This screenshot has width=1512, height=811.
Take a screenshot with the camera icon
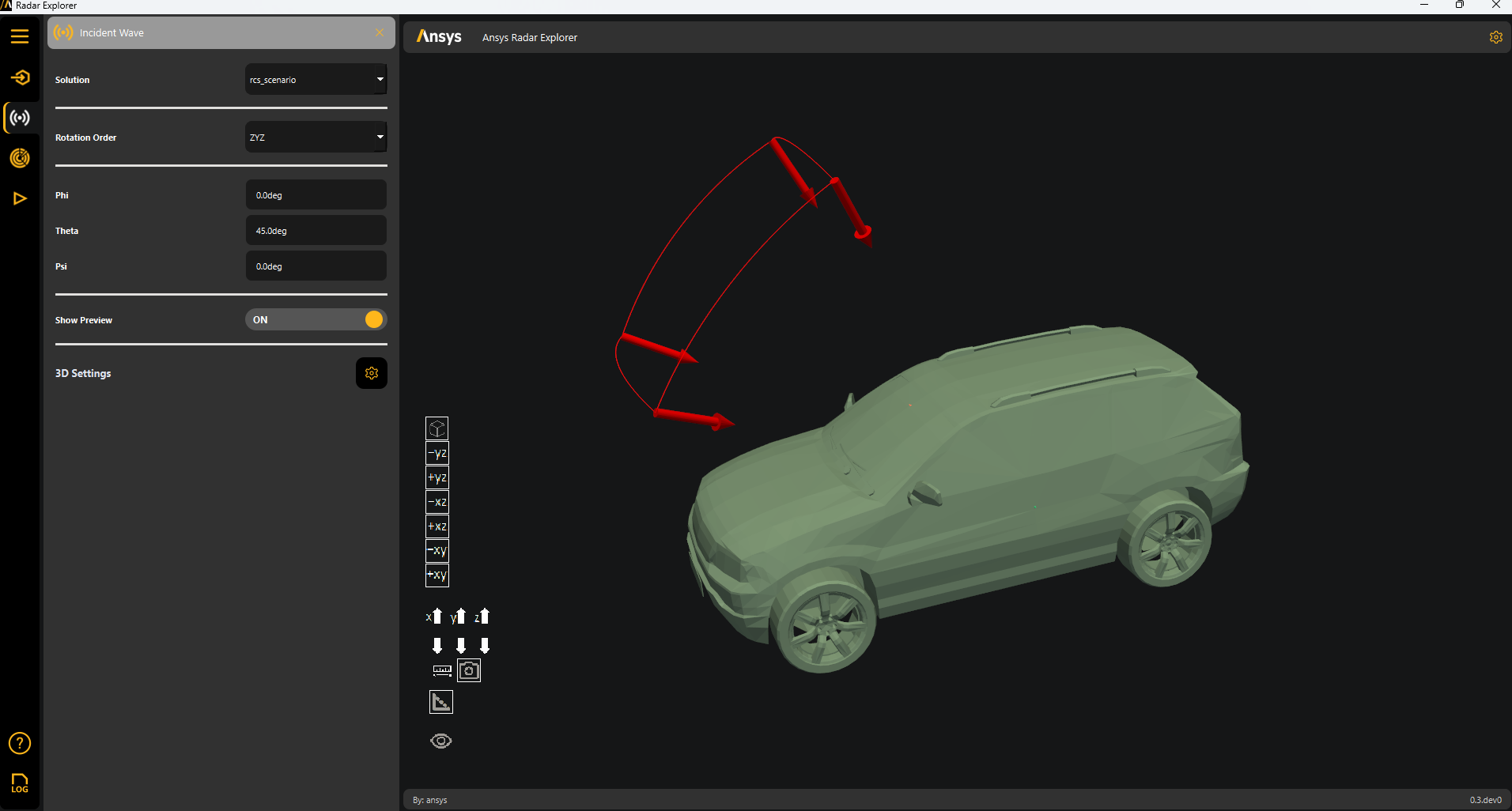pos(469,670)
